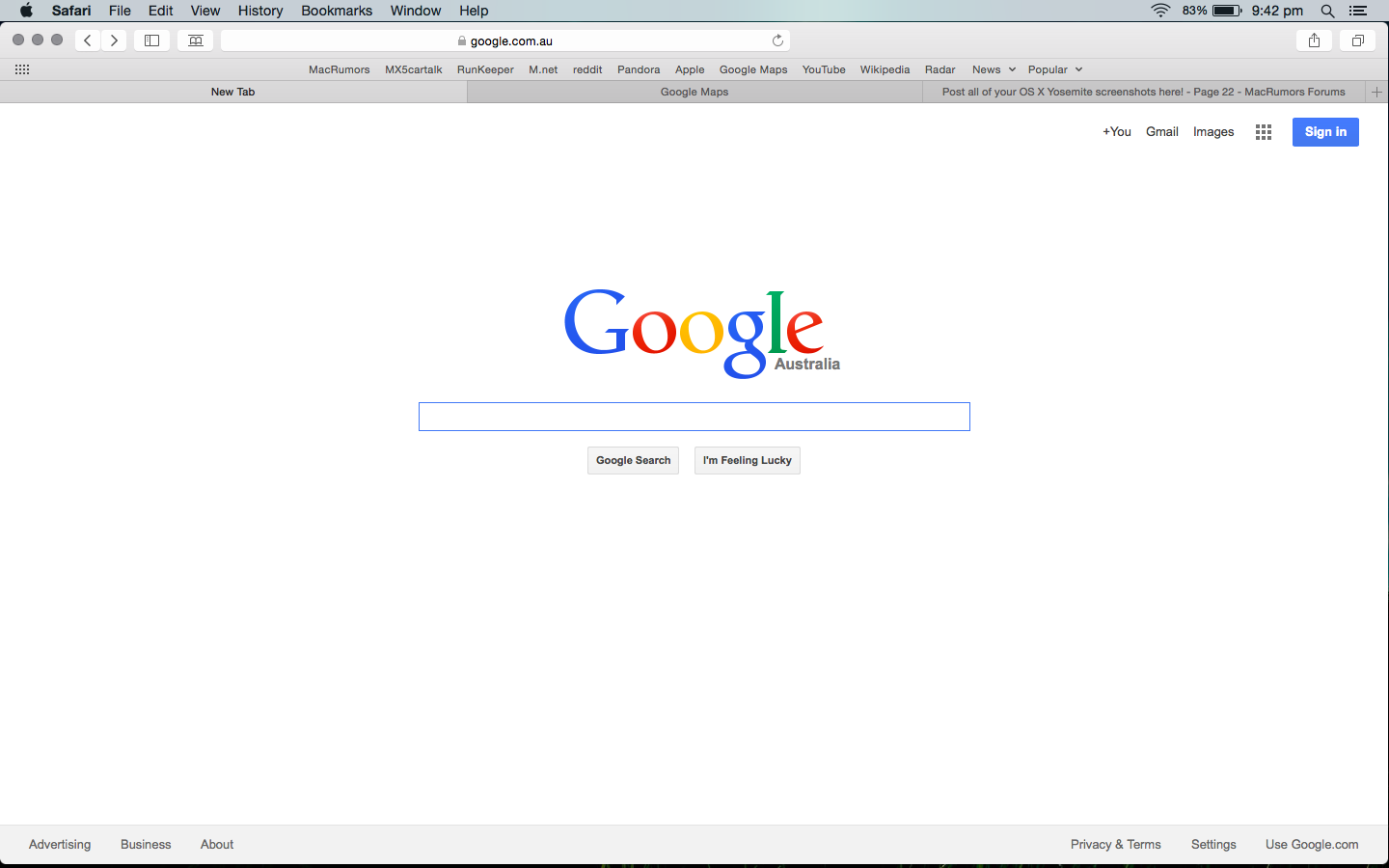
Task: Open the Apple menu
Action: 26,11
